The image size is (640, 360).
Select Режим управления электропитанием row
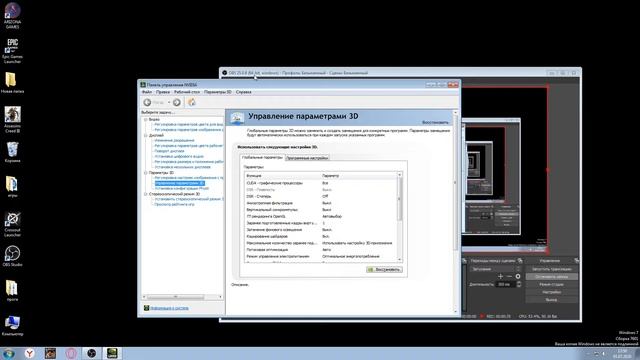[320, 256]
